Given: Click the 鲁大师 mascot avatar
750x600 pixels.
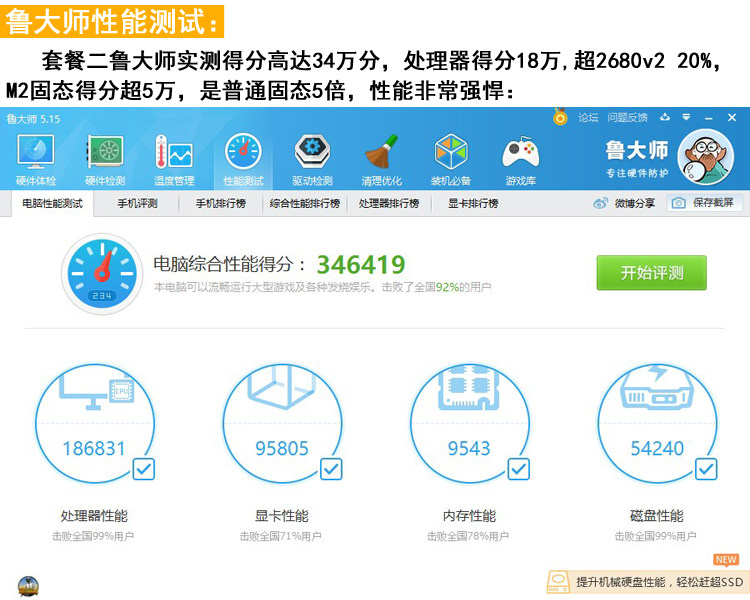Looking at the screenshot, I should tap(706, 156).
